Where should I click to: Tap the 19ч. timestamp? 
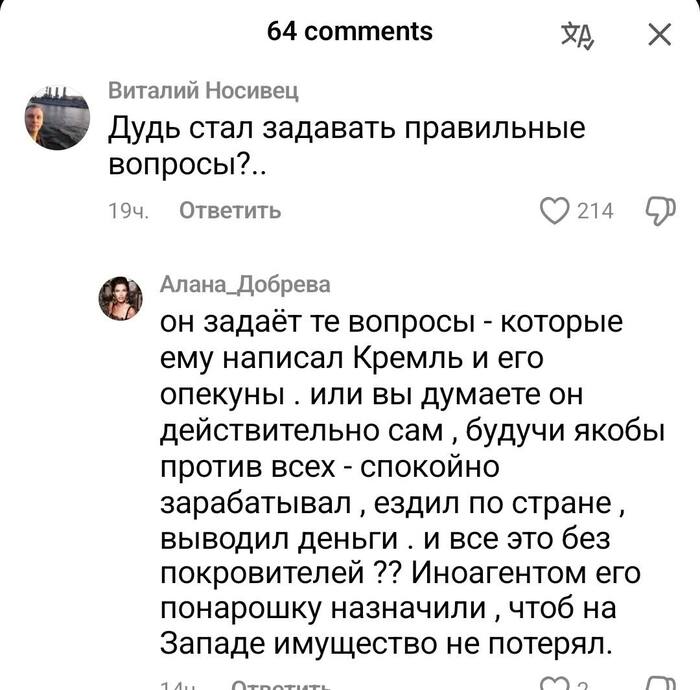coord(127,211)
